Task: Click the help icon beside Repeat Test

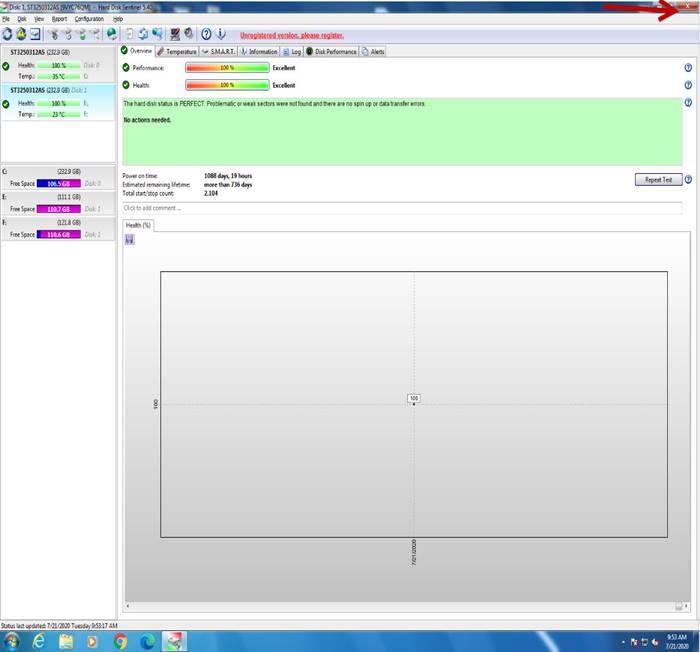Action: 688,180
